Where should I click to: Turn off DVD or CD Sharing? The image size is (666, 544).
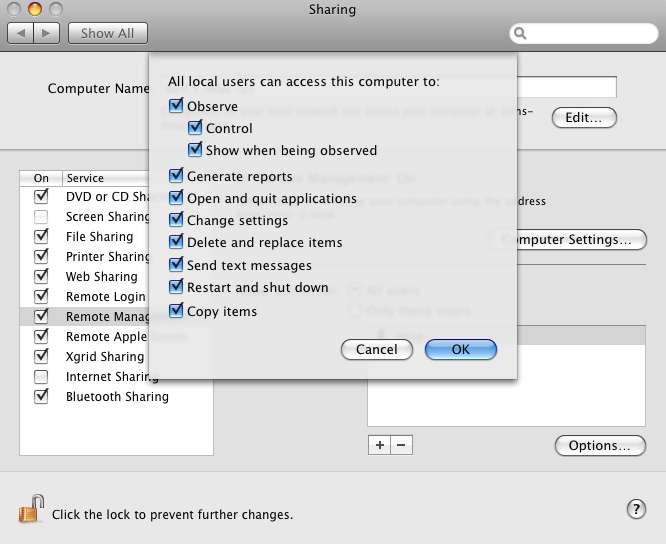click(x=41, y=196)
